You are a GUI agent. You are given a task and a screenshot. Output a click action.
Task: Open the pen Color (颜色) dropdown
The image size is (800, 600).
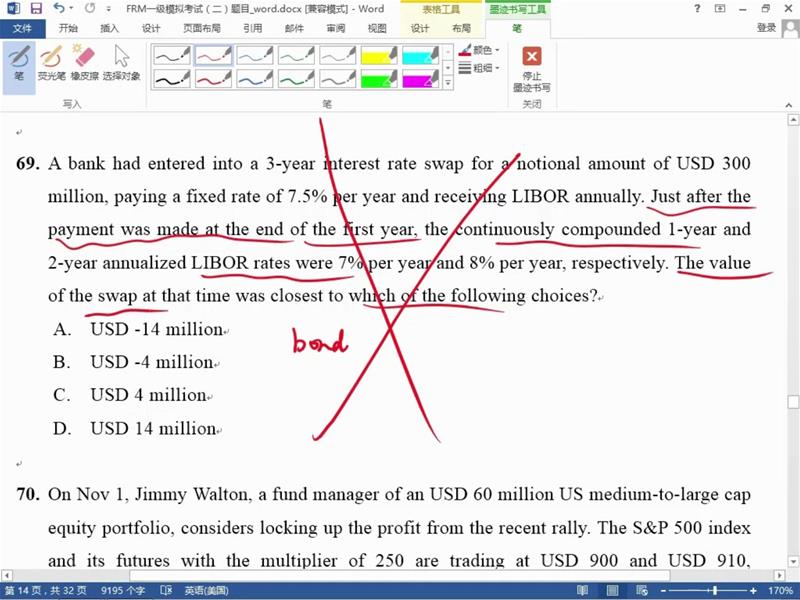[483, 50]
